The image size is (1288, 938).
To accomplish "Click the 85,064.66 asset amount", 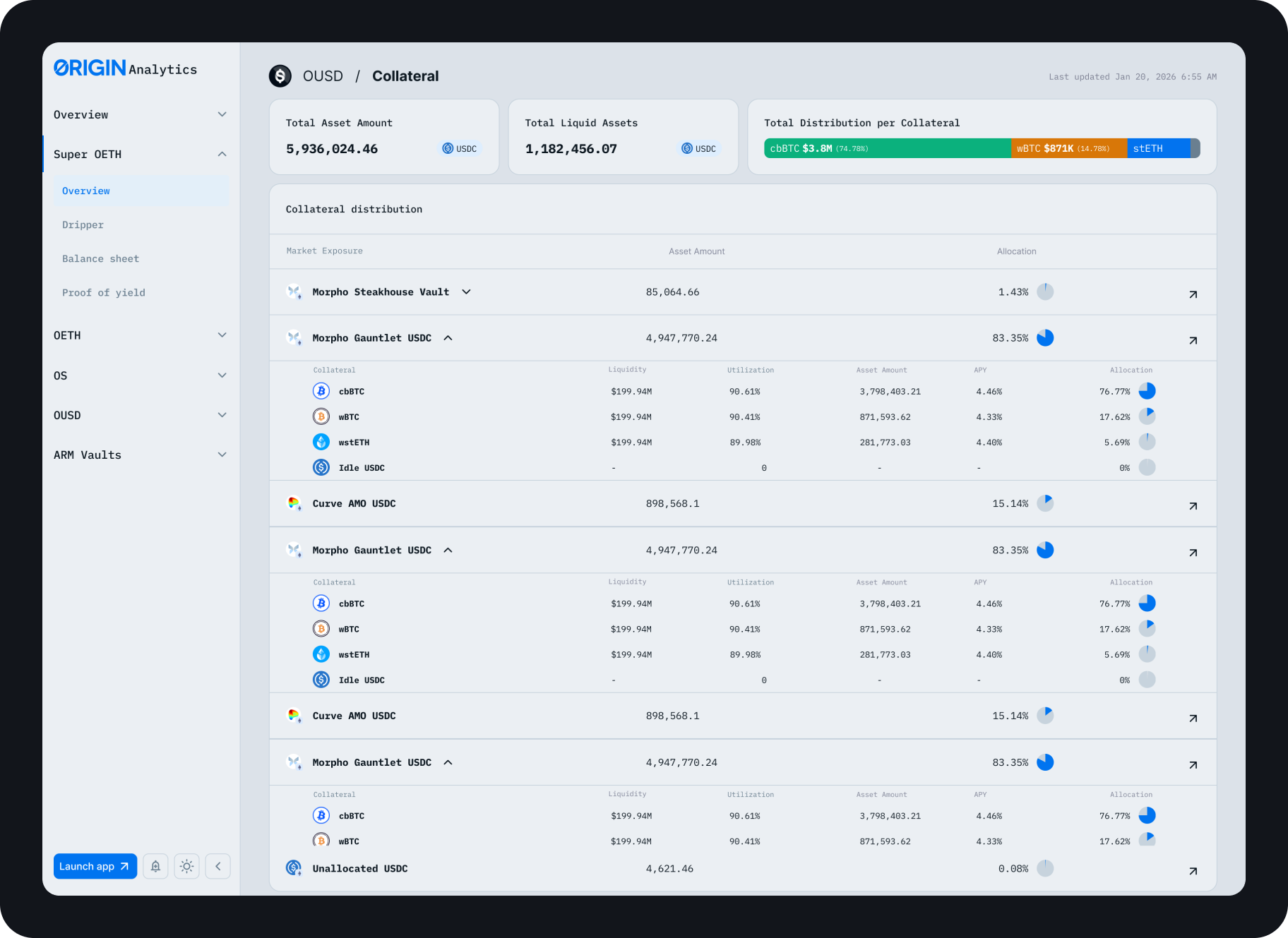I will click(x=672, y=291).
